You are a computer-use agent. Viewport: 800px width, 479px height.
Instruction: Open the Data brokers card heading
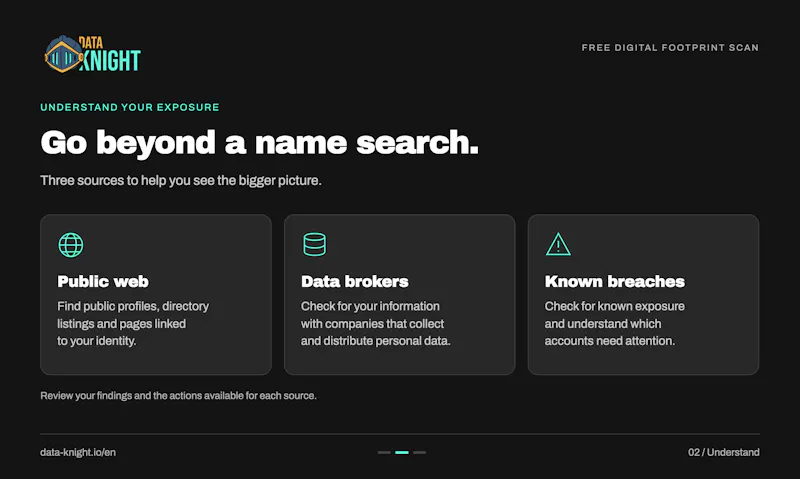click(x=355, y=281)
